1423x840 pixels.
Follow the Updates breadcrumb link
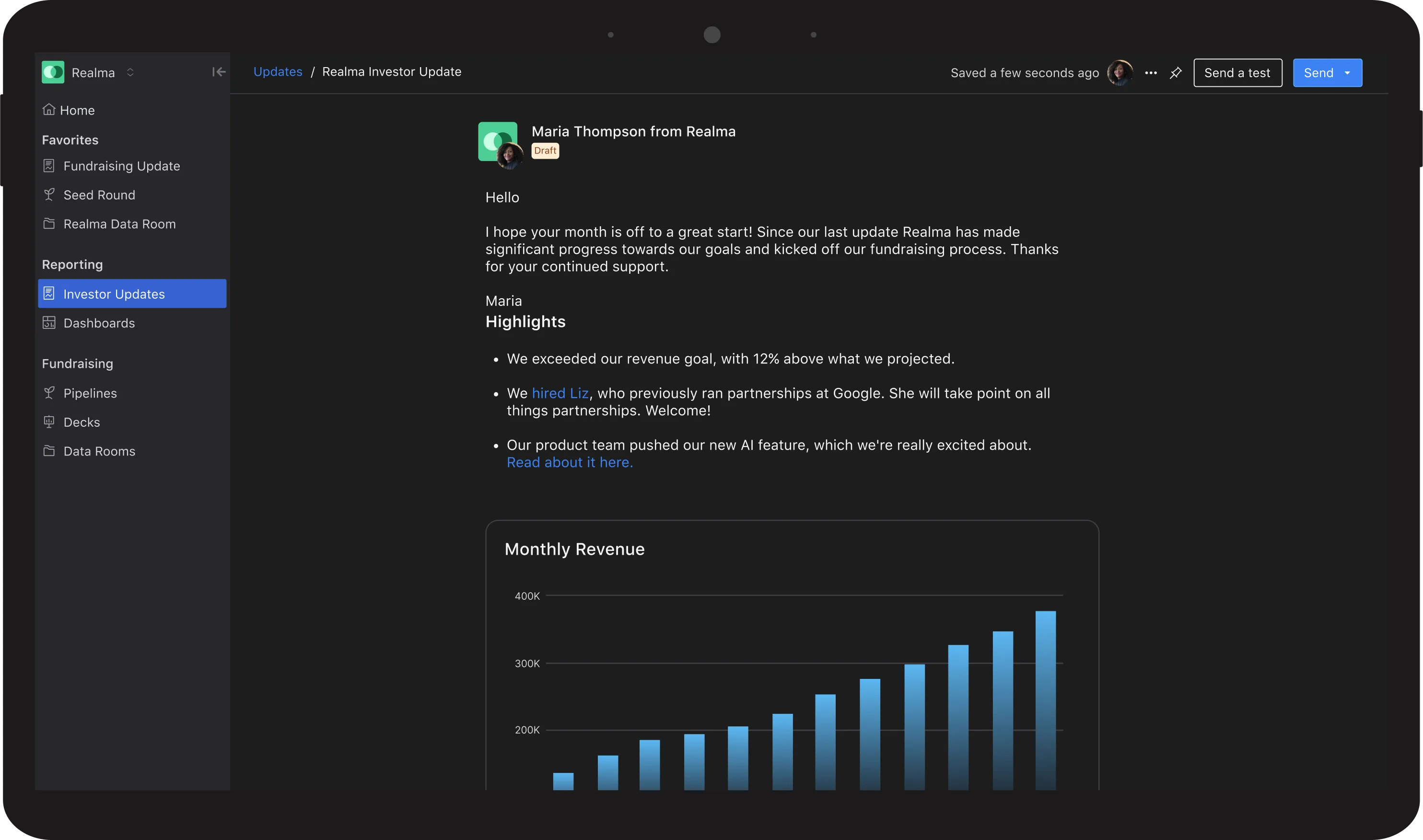[x=278, y=72]
